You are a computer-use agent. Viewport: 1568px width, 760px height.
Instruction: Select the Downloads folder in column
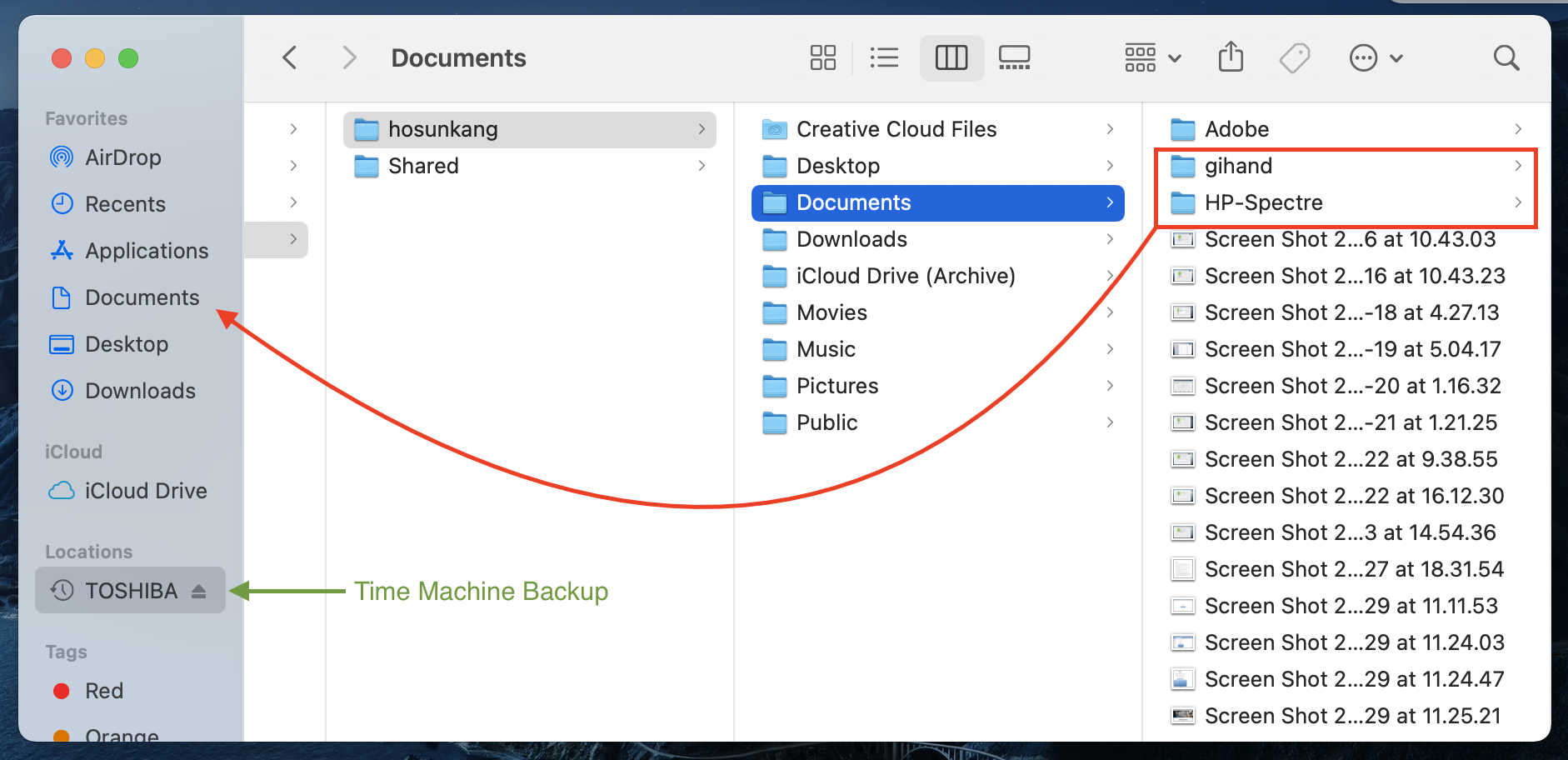tap(851, 239)
